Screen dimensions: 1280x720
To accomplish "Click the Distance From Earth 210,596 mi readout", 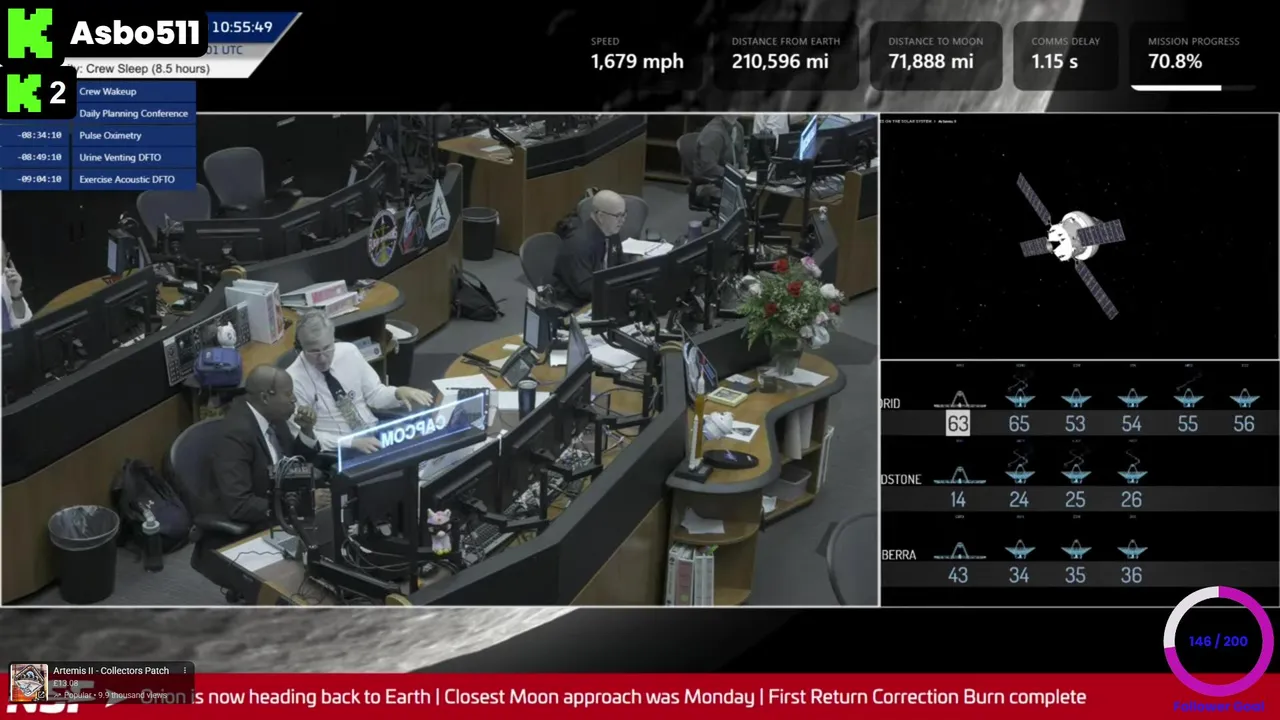I will (x=786, y=54).
